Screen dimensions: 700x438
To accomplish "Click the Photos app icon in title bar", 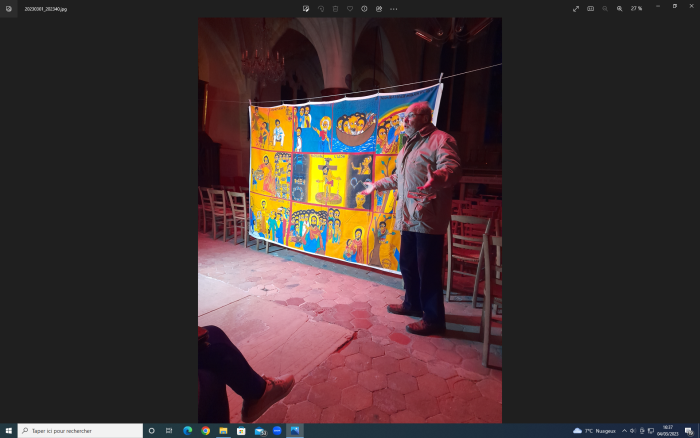I will [x=8, y=8].
